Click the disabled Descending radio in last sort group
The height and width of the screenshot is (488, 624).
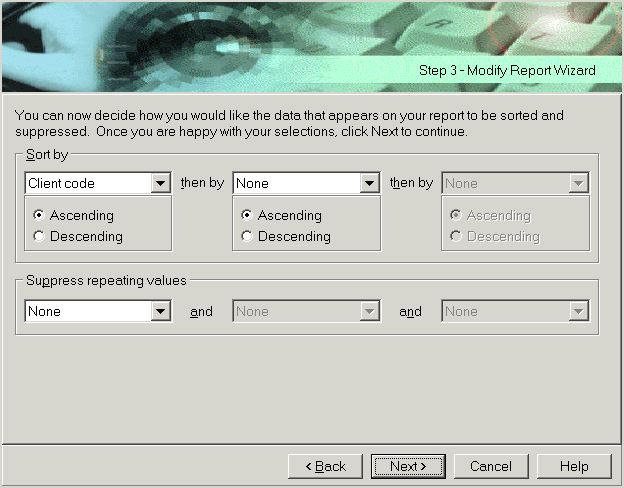click(456, 237)
